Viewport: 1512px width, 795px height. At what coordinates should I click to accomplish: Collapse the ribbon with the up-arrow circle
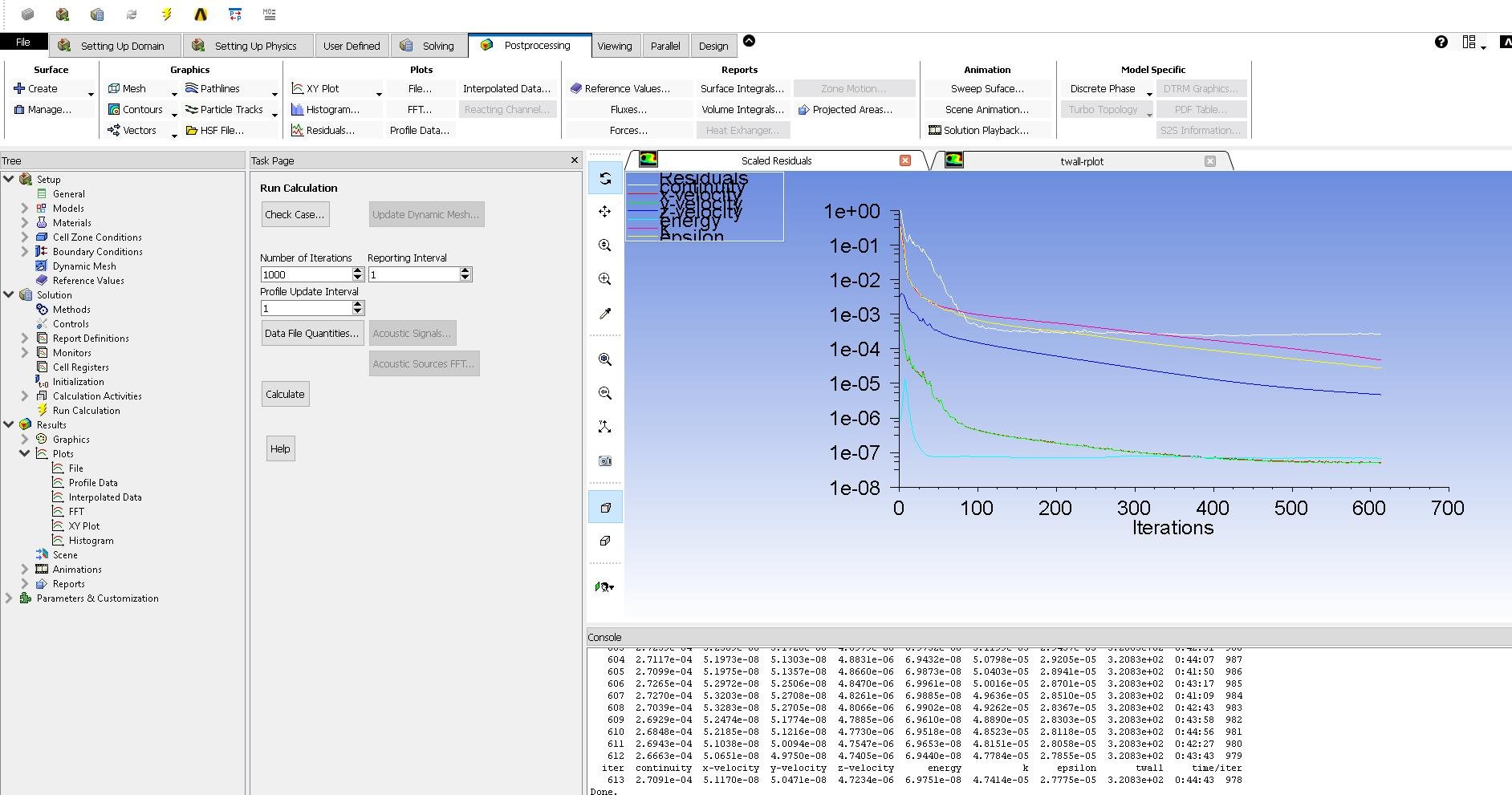pos(749,41)
